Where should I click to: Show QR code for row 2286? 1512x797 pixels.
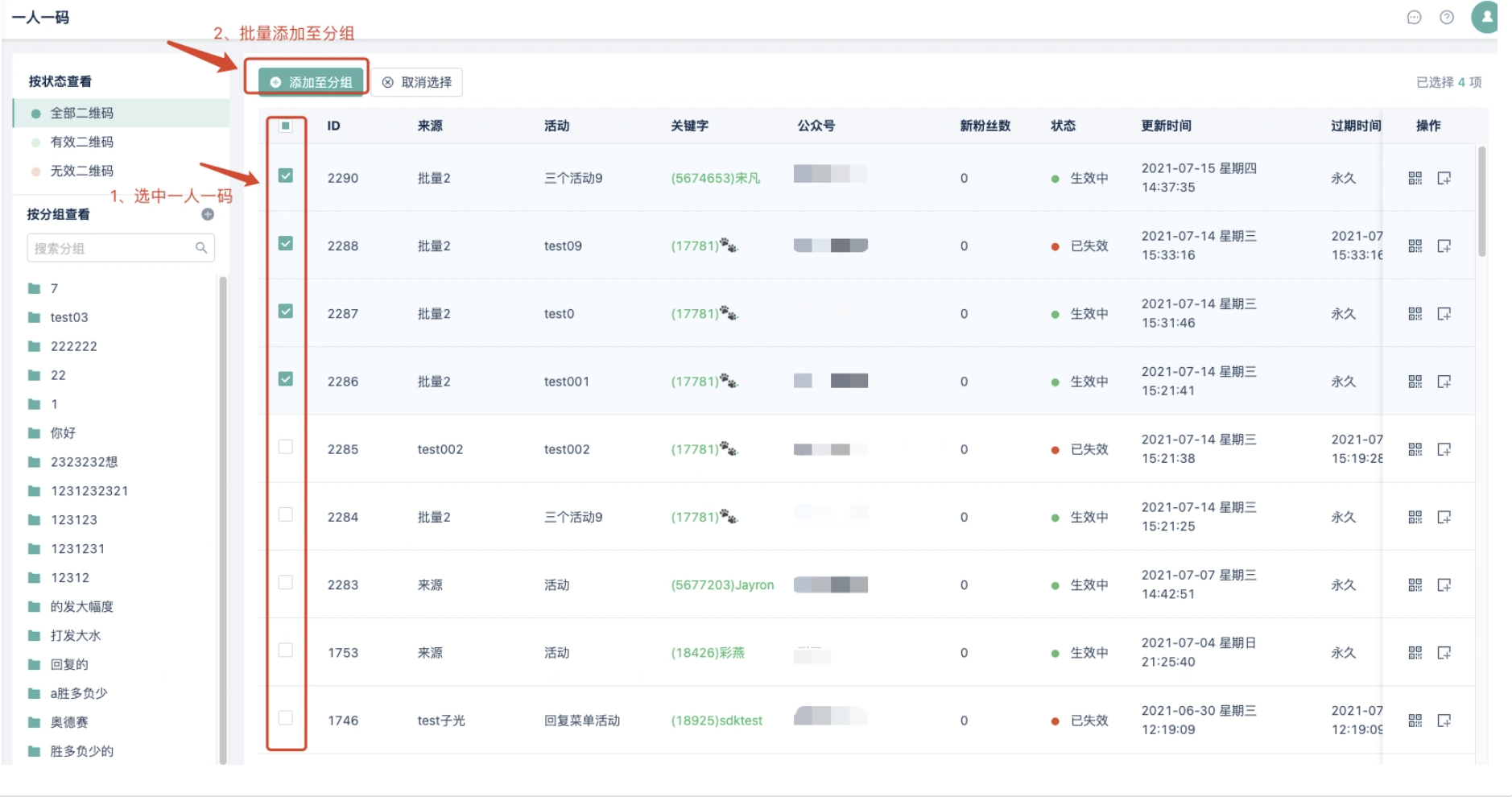1415,381
